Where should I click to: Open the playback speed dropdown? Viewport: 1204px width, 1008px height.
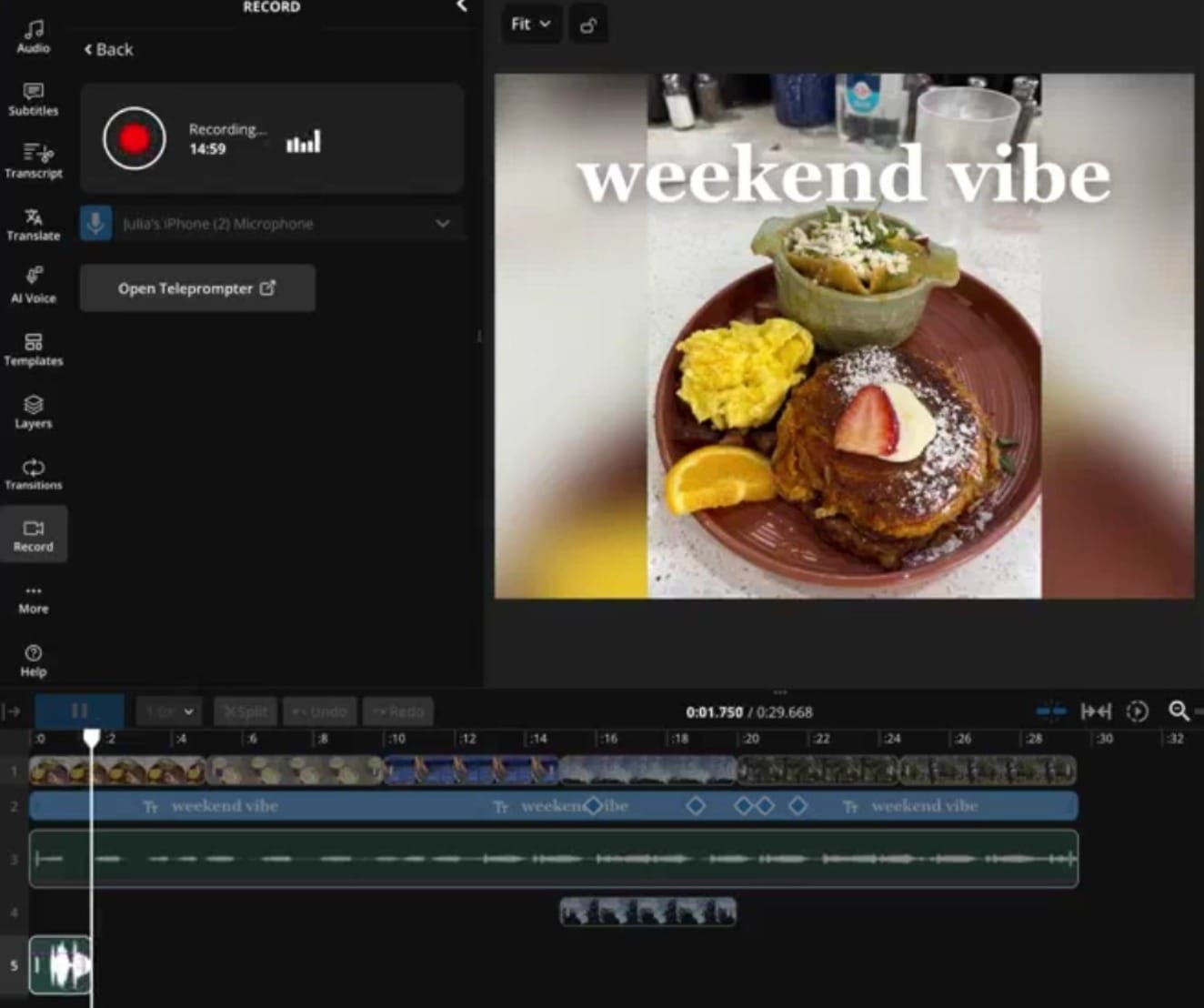[169, 711]
